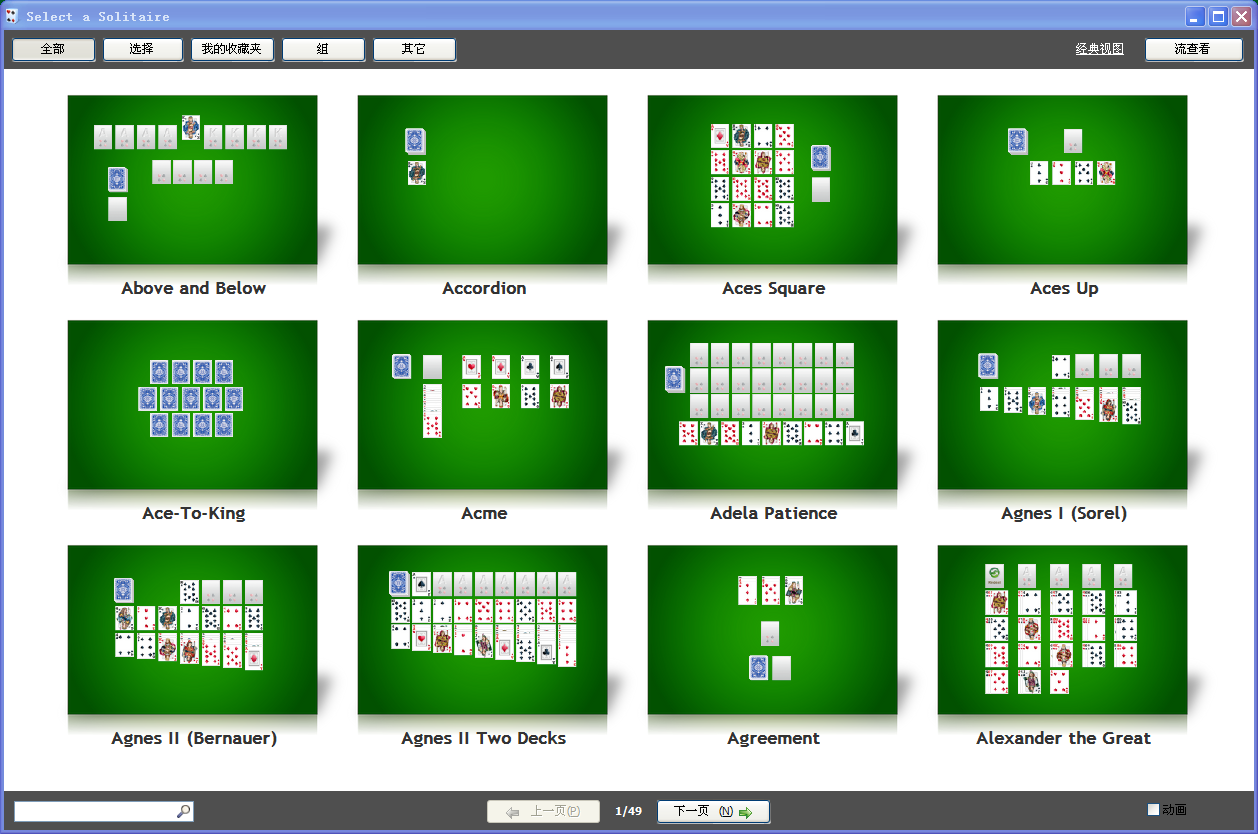Open the Accordion game thumbnail

482,180
